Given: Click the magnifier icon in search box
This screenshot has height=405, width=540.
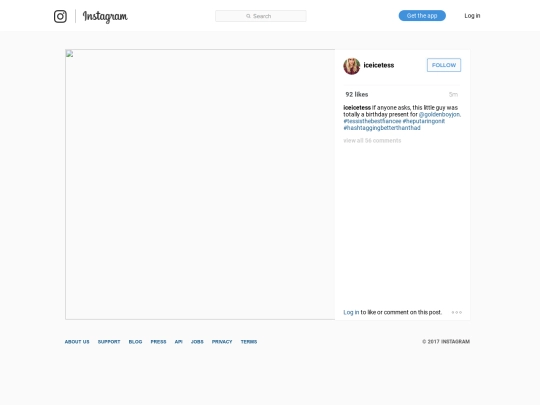Looking at the screenshot, I should (248, 16).
